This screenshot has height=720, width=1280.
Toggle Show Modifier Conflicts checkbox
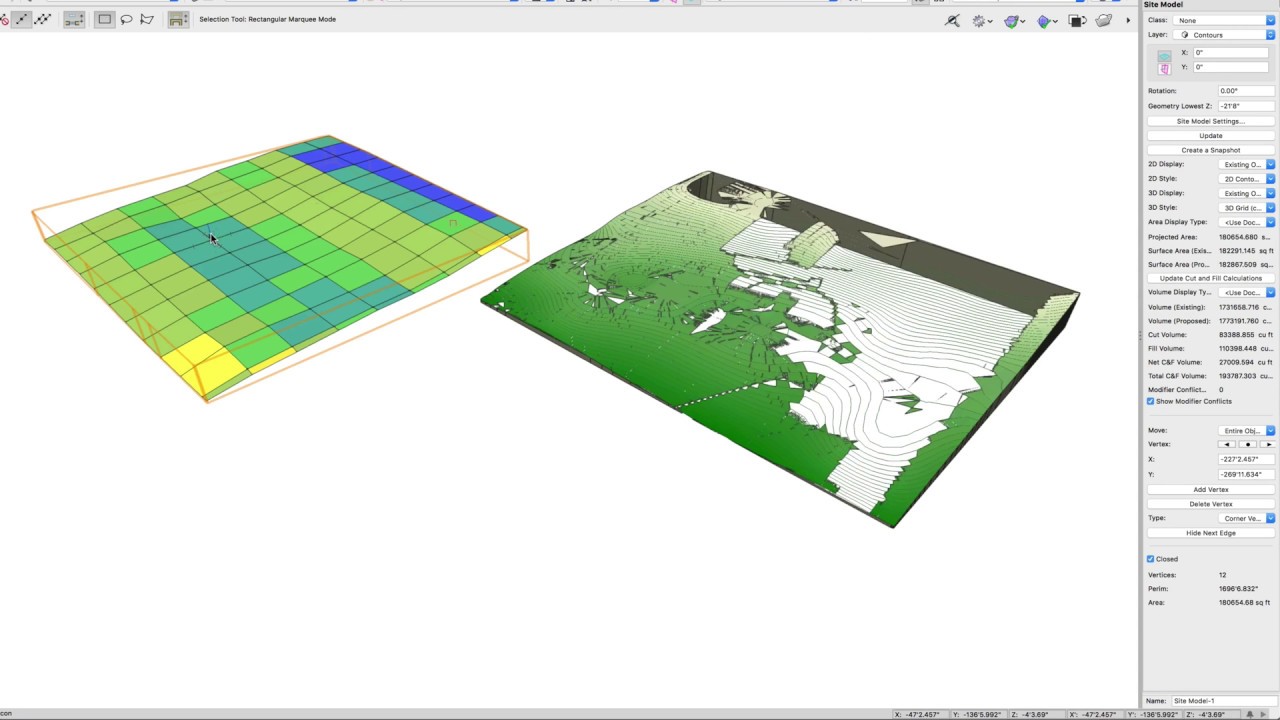click(1150, 401)
